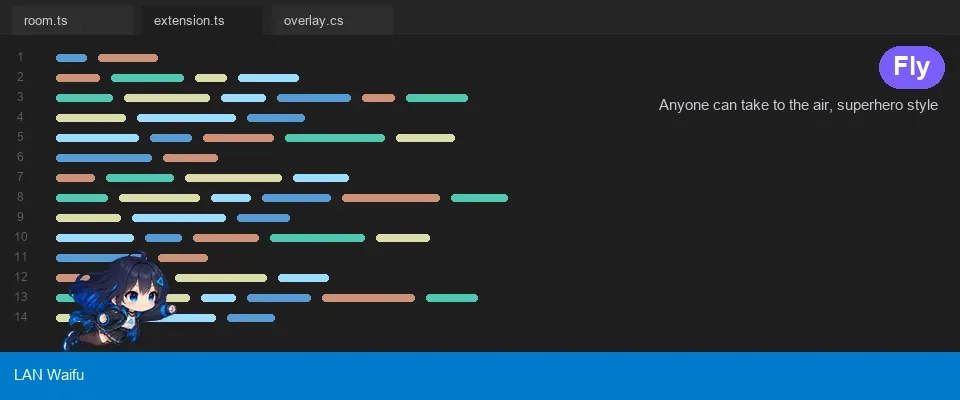
Task: Click line number 14 in the gutter
Action: [x=20, y=317]
